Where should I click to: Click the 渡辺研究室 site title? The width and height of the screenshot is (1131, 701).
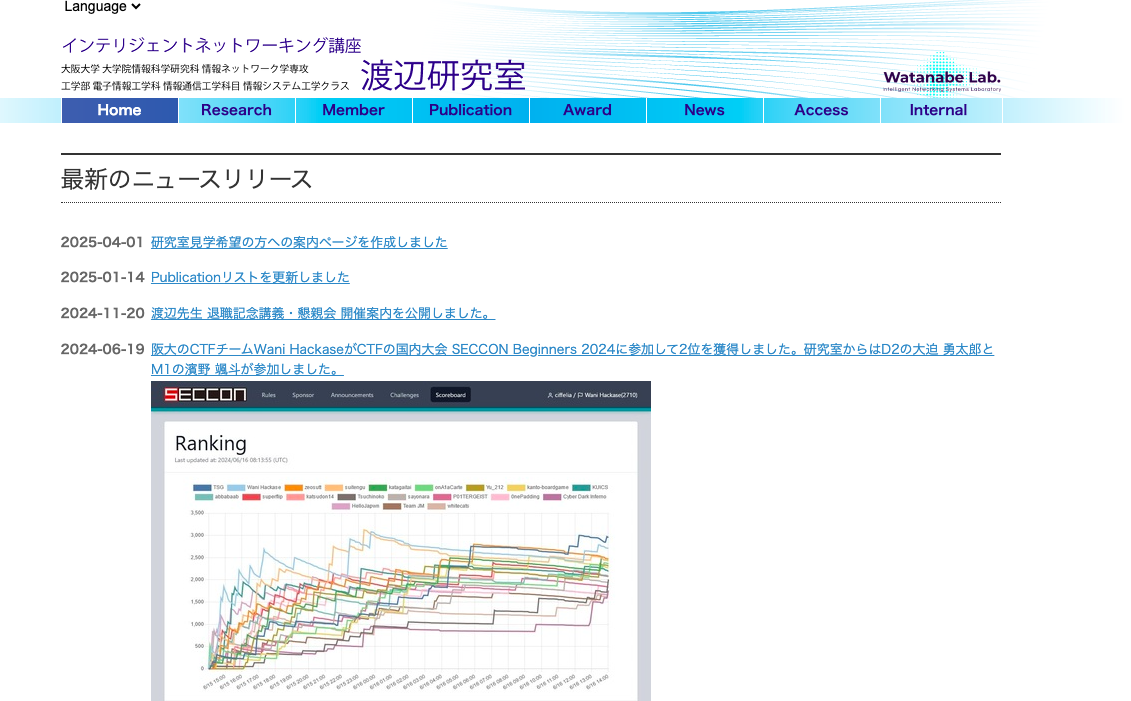point(442,75)
